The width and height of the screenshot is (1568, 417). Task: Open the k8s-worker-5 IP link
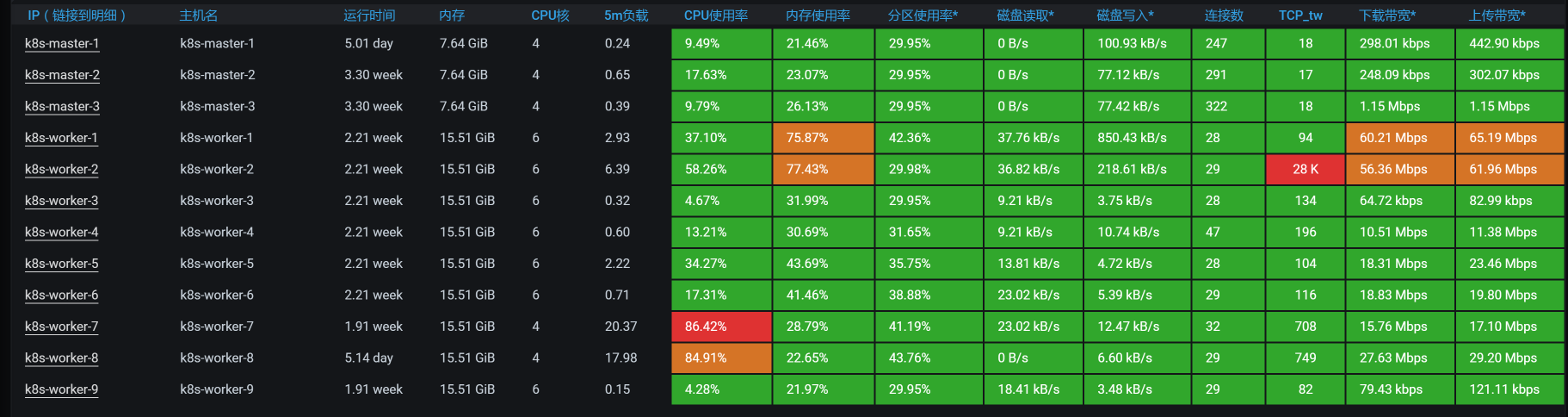point(61,264)
